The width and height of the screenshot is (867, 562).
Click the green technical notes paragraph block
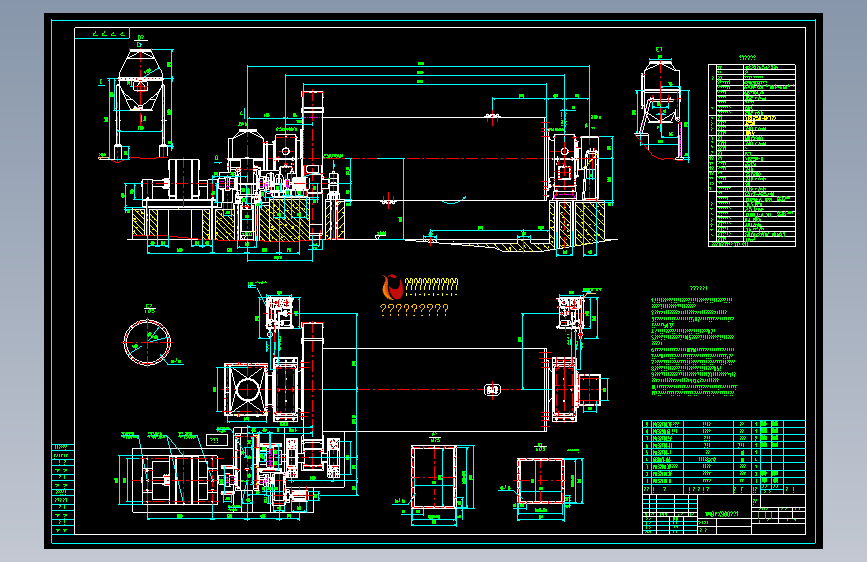point(694,346)
